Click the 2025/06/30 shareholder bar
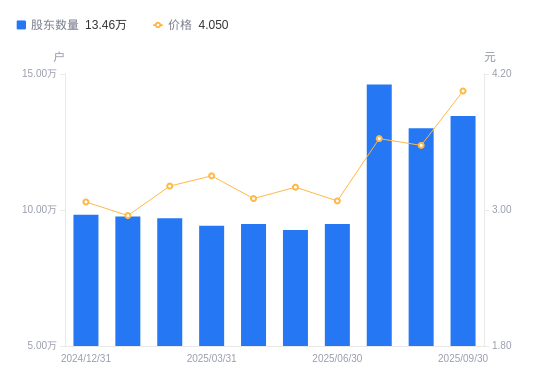The height and width of the screenshot is (381, 550). click(337, 285)
